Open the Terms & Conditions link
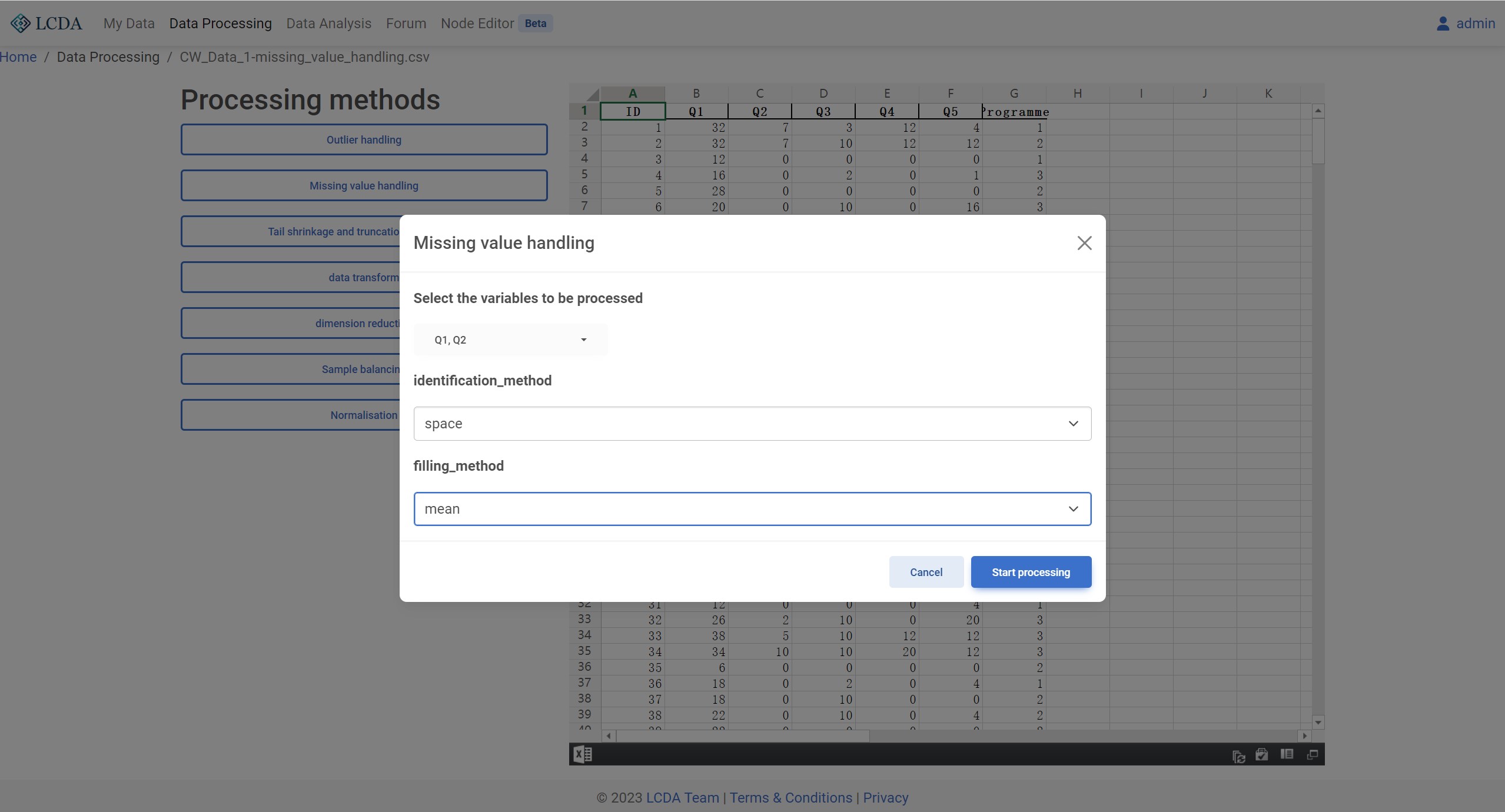 click(x=790, y=798)
